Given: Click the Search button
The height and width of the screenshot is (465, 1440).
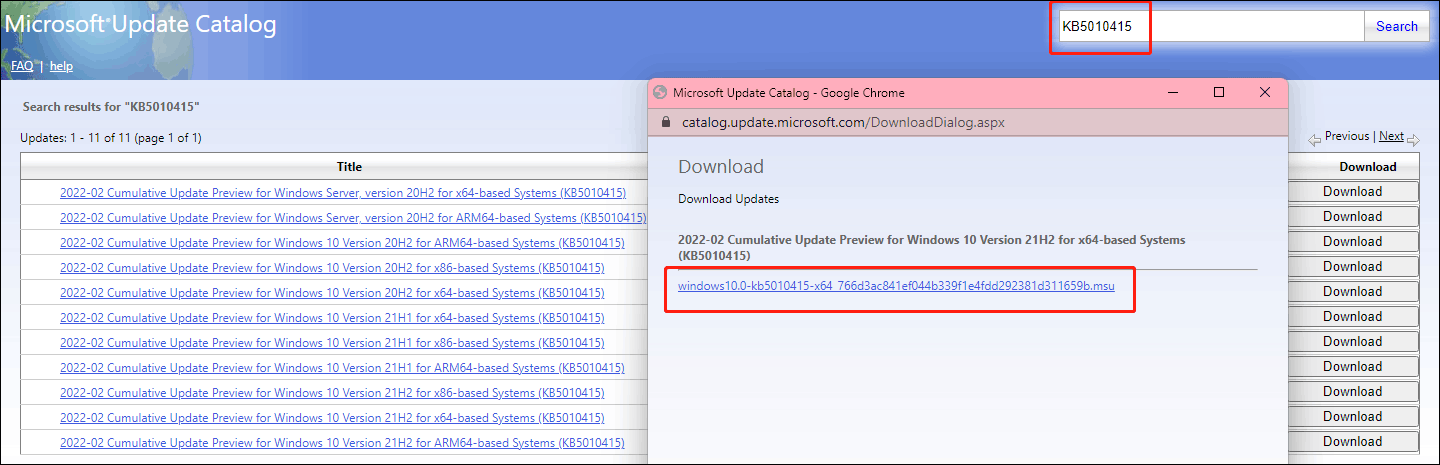Looking at the screenshot, I should pyautogui.click(x=1396, y=27).
